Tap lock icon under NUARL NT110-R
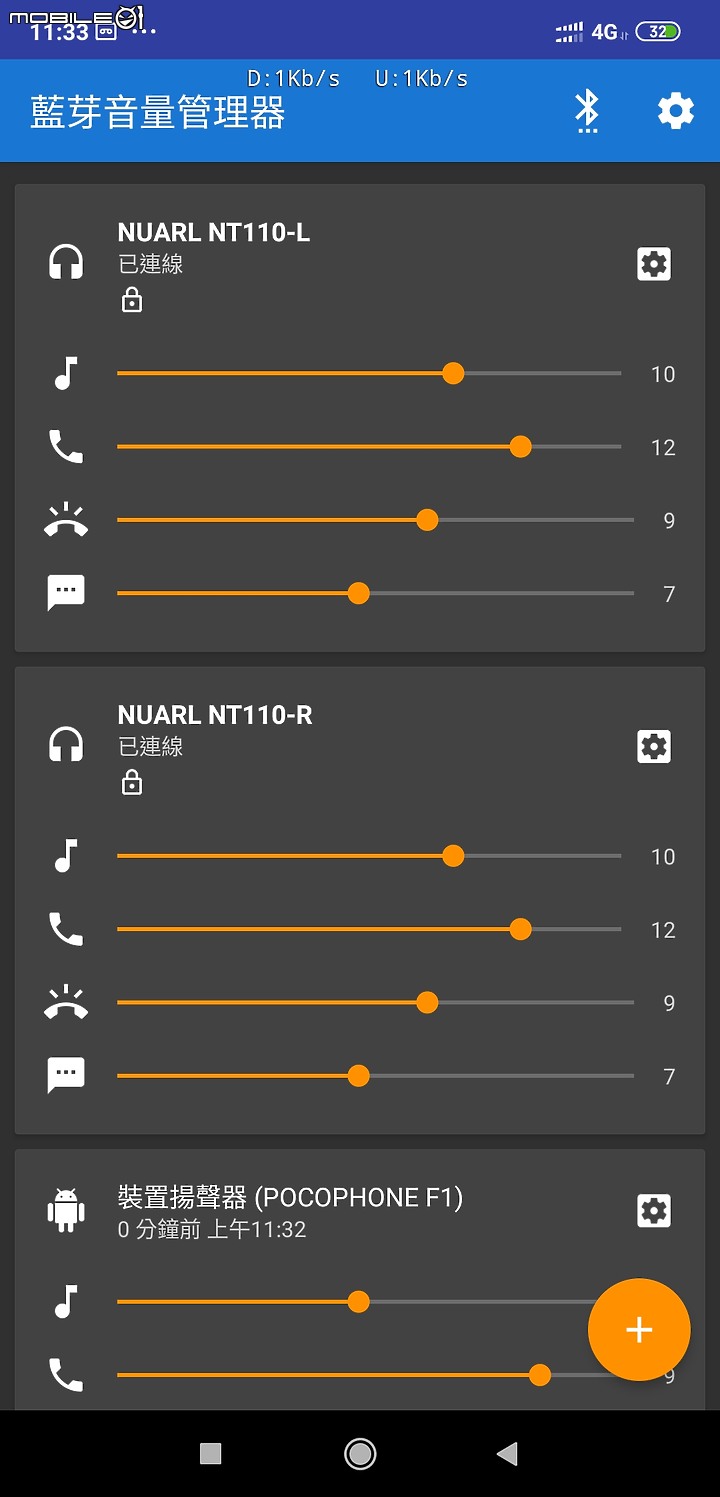The image size is (720, 1497). (131, 781)
